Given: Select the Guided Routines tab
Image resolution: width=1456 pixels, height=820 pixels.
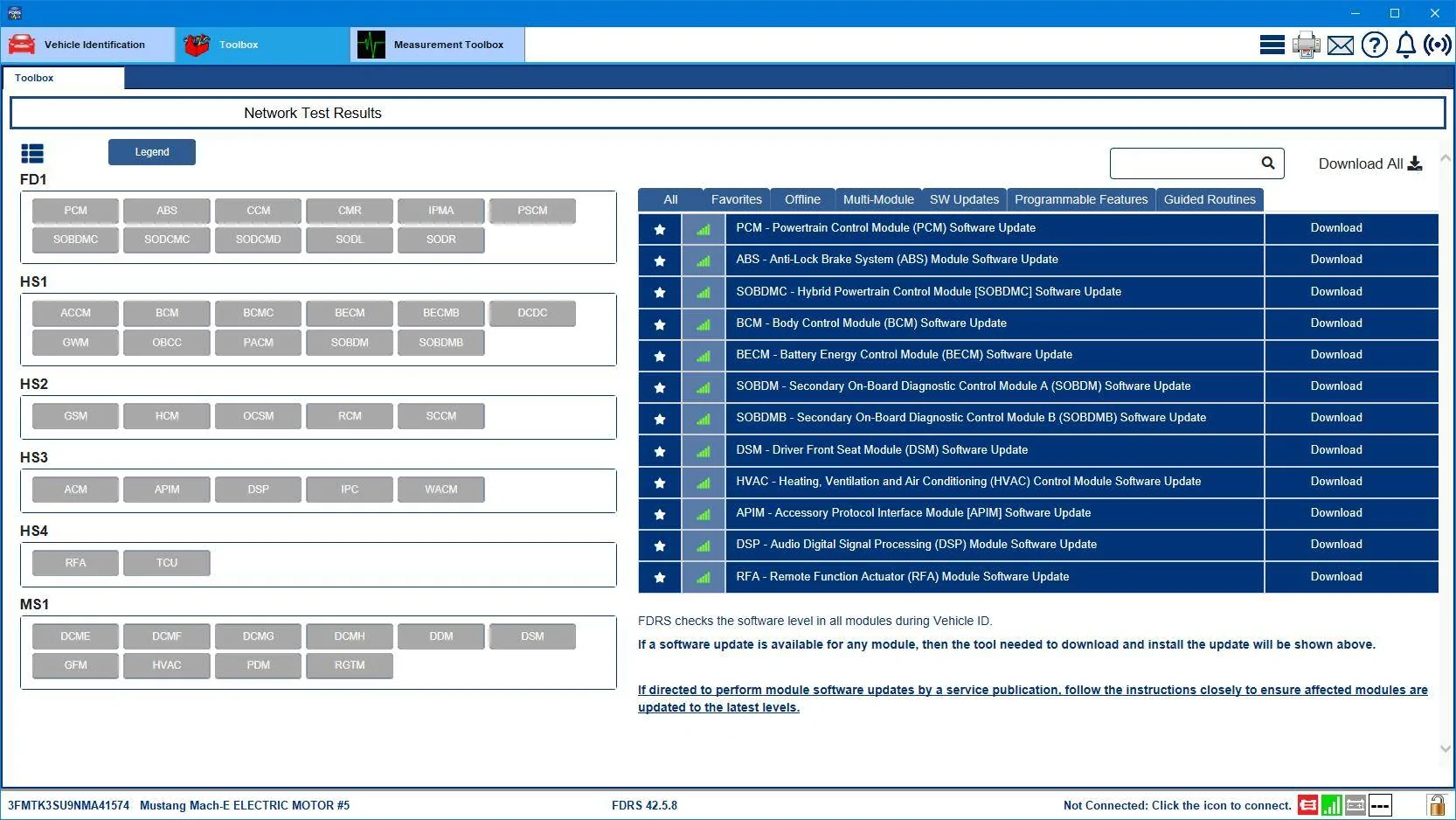Looking at the screenshot, I should [x=1210, y=199].
